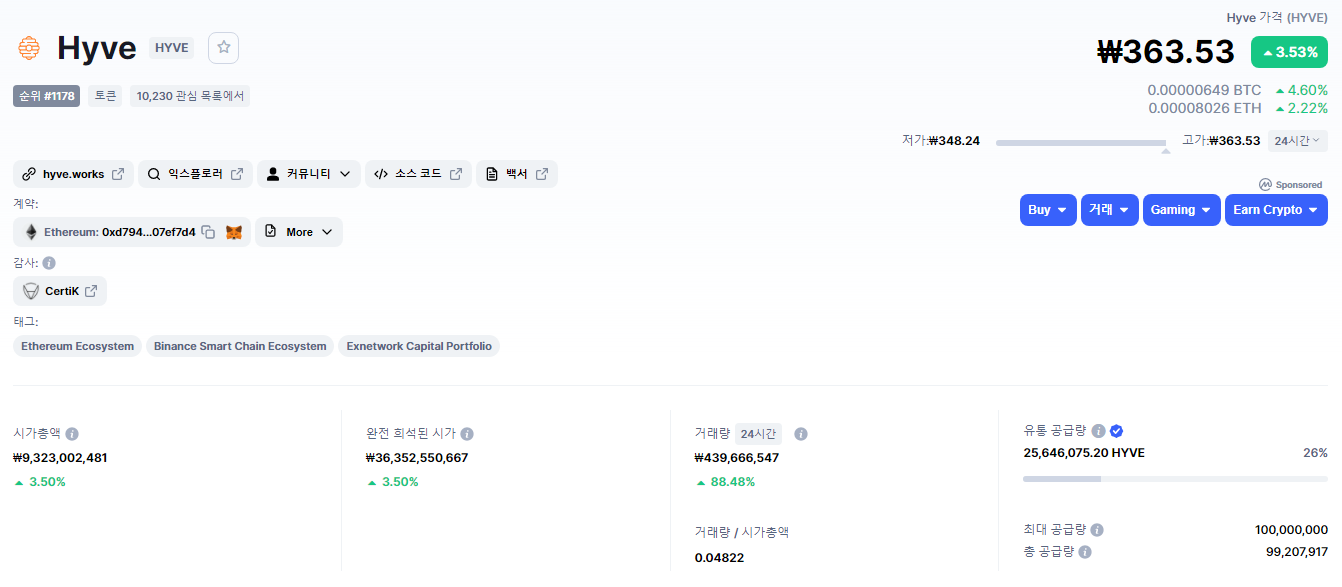Screen dimensions: 1342x587
Task: Open the CertiK audit link
Action: 60,291
